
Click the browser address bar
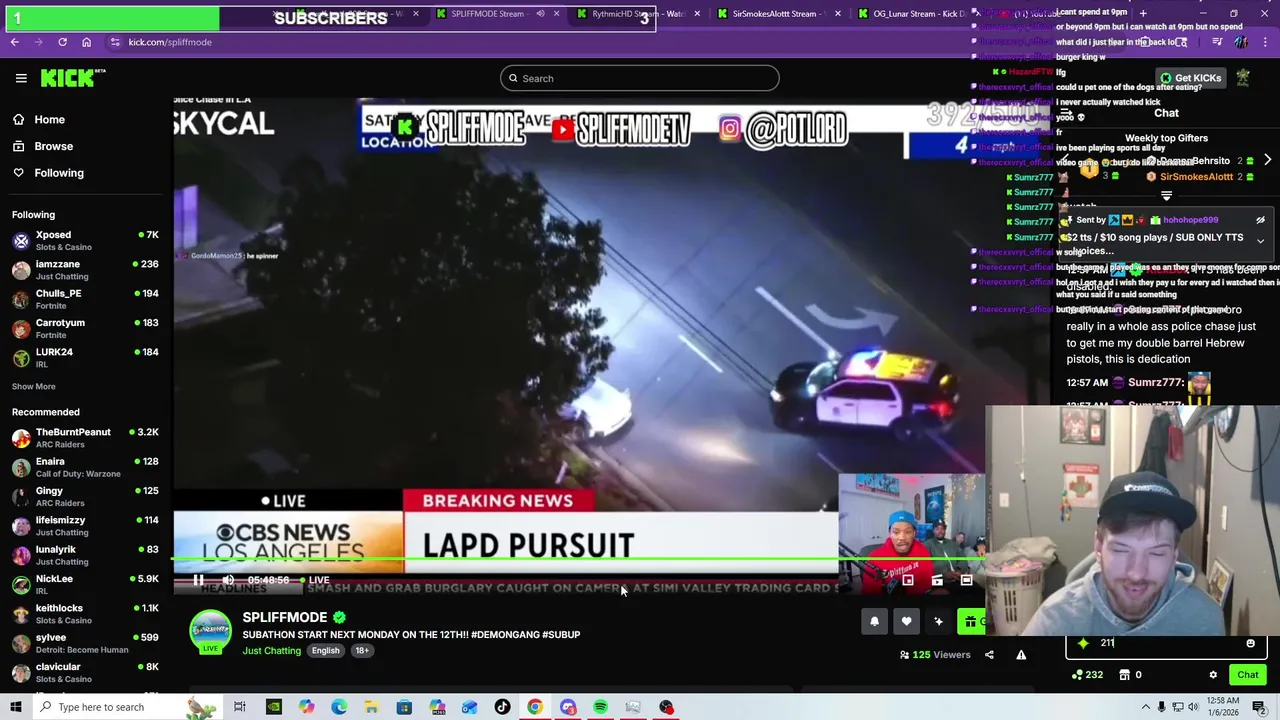tap(540, 42)
